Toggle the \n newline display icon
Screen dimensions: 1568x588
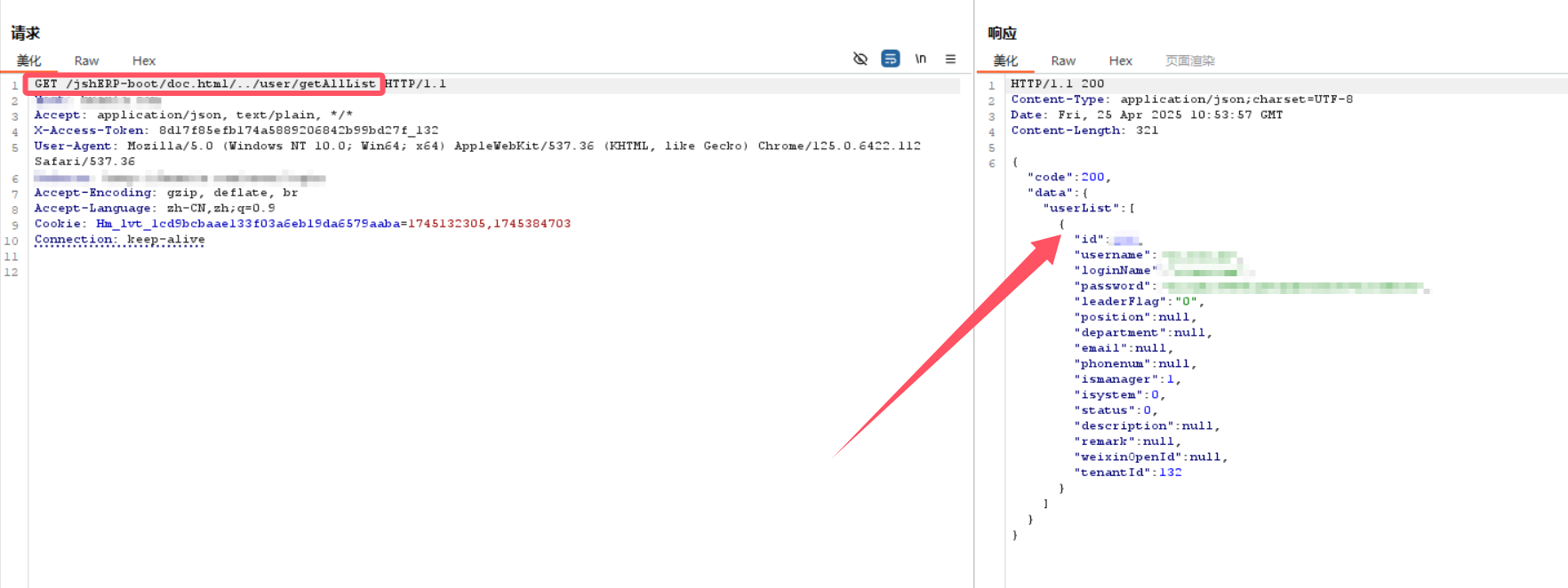pyautogui.click(x=921, y=59)
